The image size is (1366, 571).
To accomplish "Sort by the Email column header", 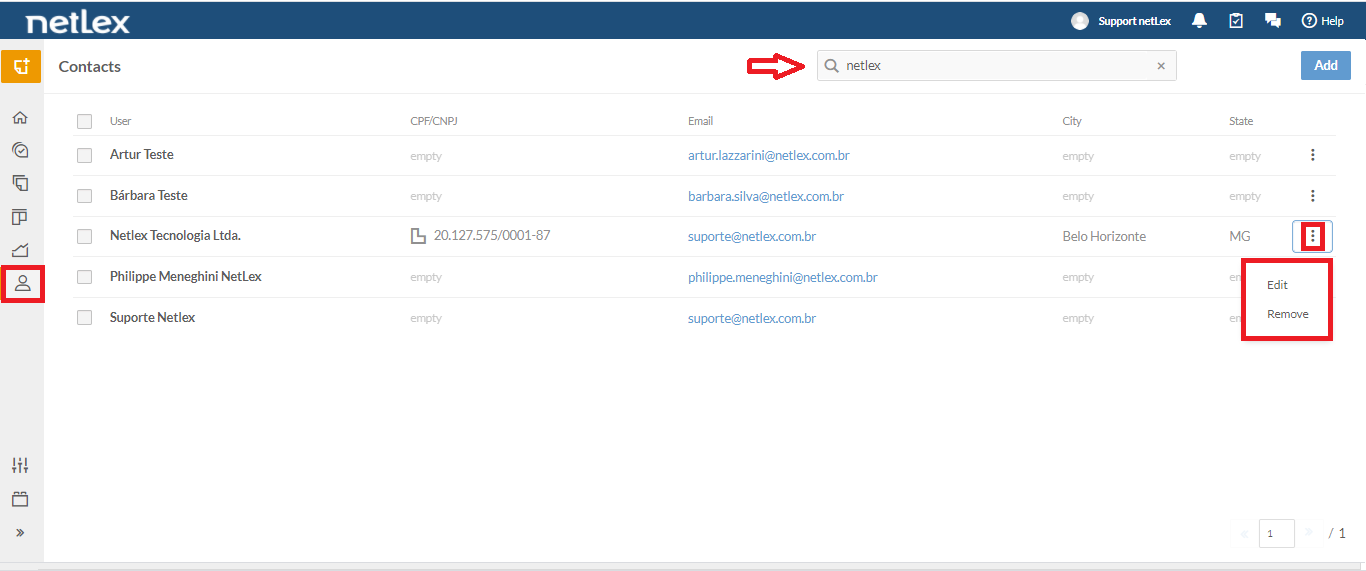I will click(x=701, y=121).
